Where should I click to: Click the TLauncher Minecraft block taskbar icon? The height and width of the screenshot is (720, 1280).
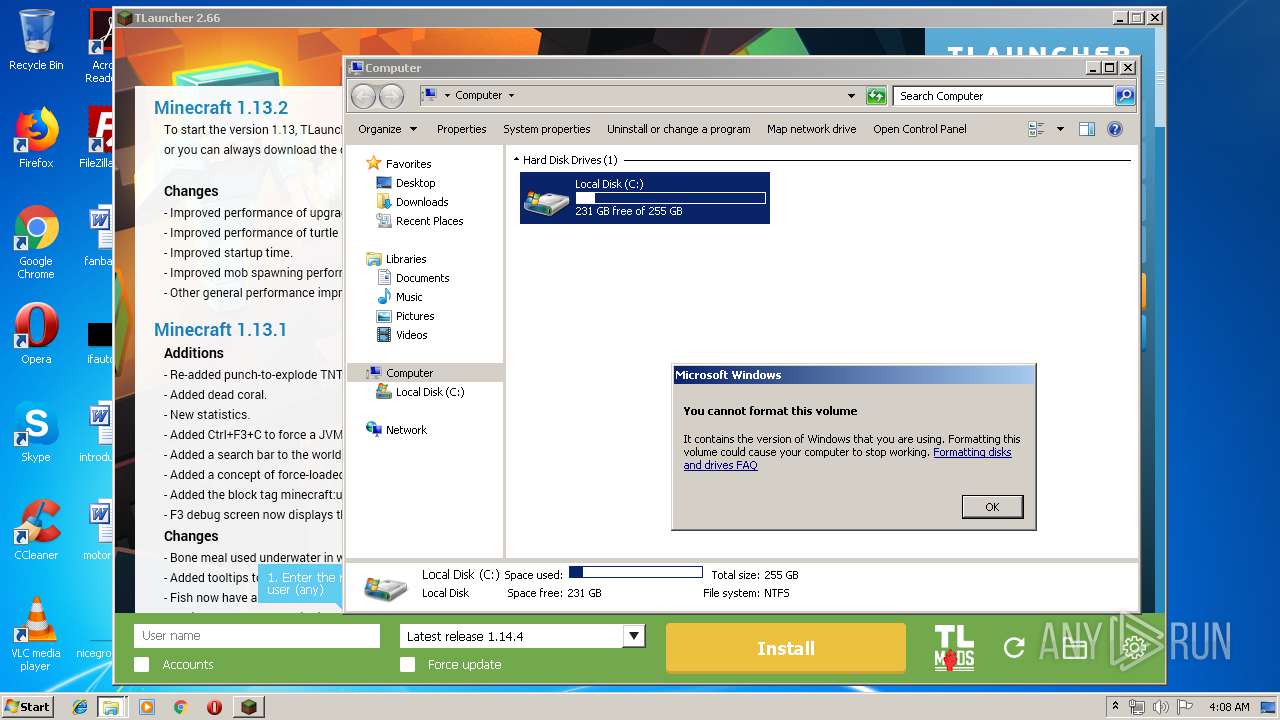pyautogui.click(x=249, y=707)
